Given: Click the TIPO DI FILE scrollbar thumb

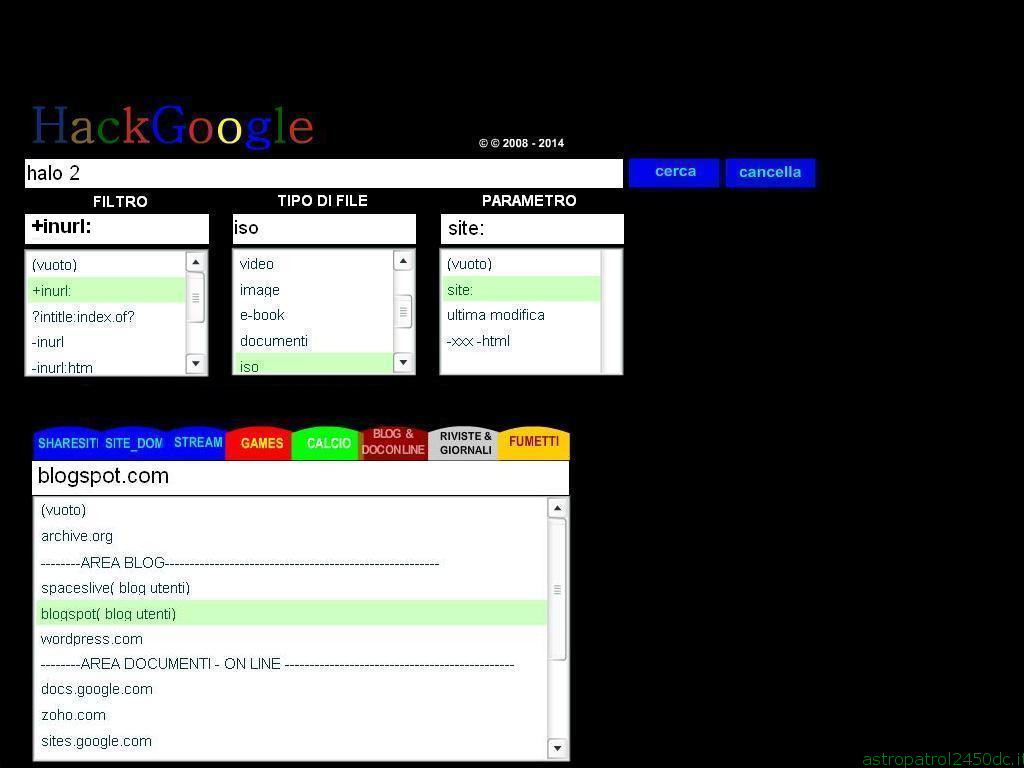Looking at the screenshot, I should point(404,312).
